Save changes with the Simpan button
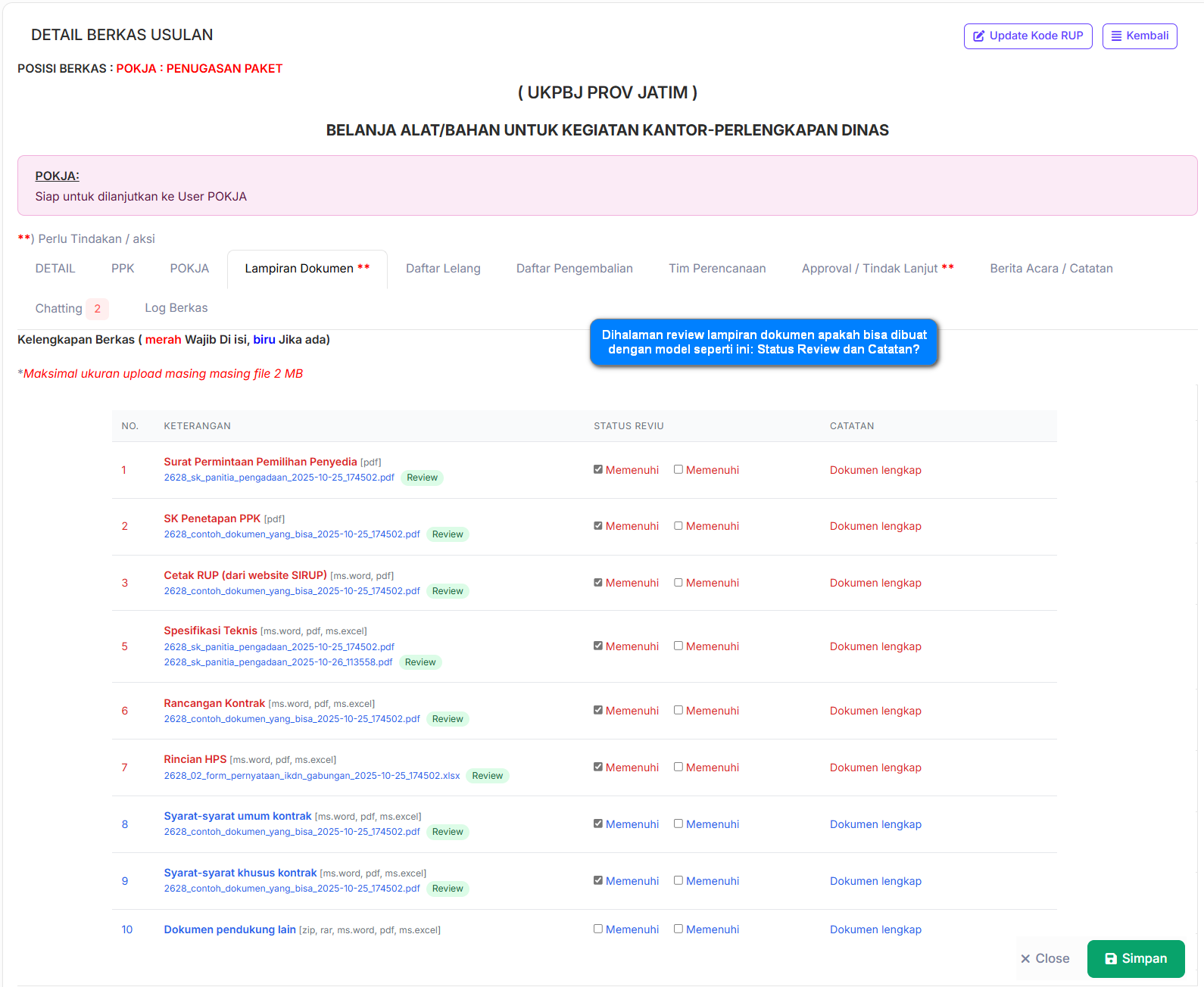 pyautogui.click(x=1135, y=958)
